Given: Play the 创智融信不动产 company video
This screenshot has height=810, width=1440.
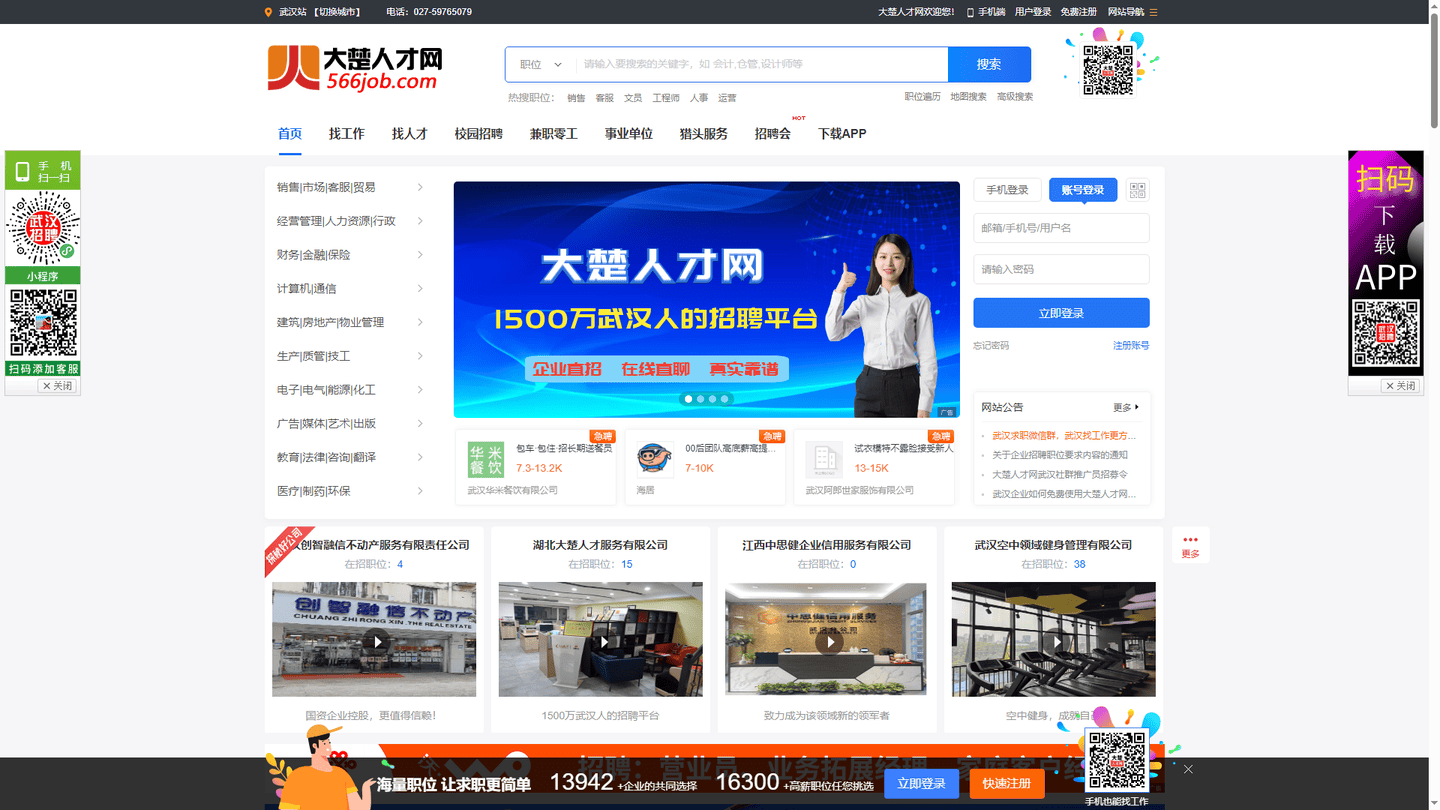Looking at the screenshot, I should [x=375, y=641].
